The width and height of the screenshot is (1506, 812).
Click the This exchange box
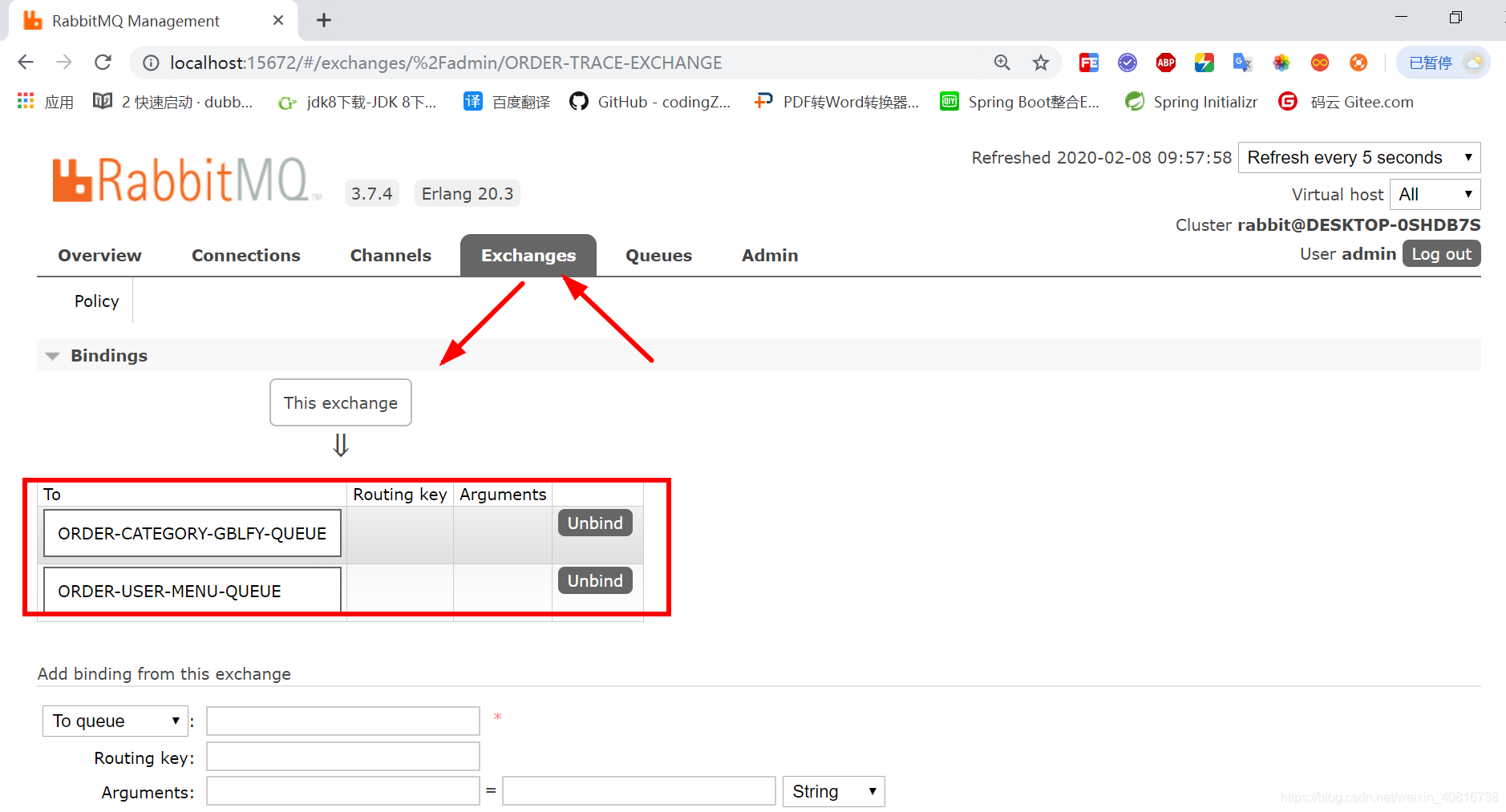[341, 402]
